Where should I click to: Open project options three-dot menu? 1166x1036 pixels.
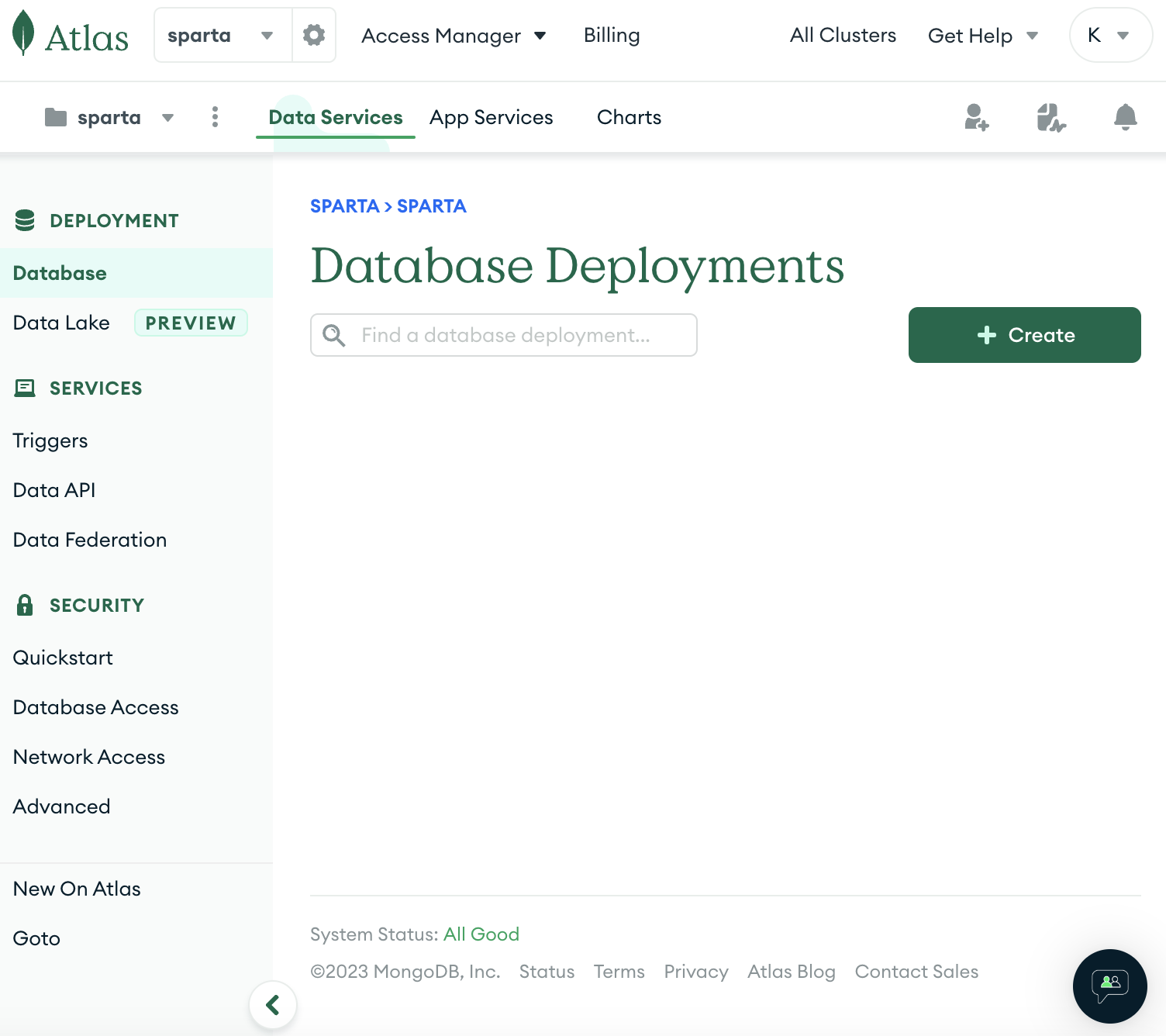(x=216, y=117)
